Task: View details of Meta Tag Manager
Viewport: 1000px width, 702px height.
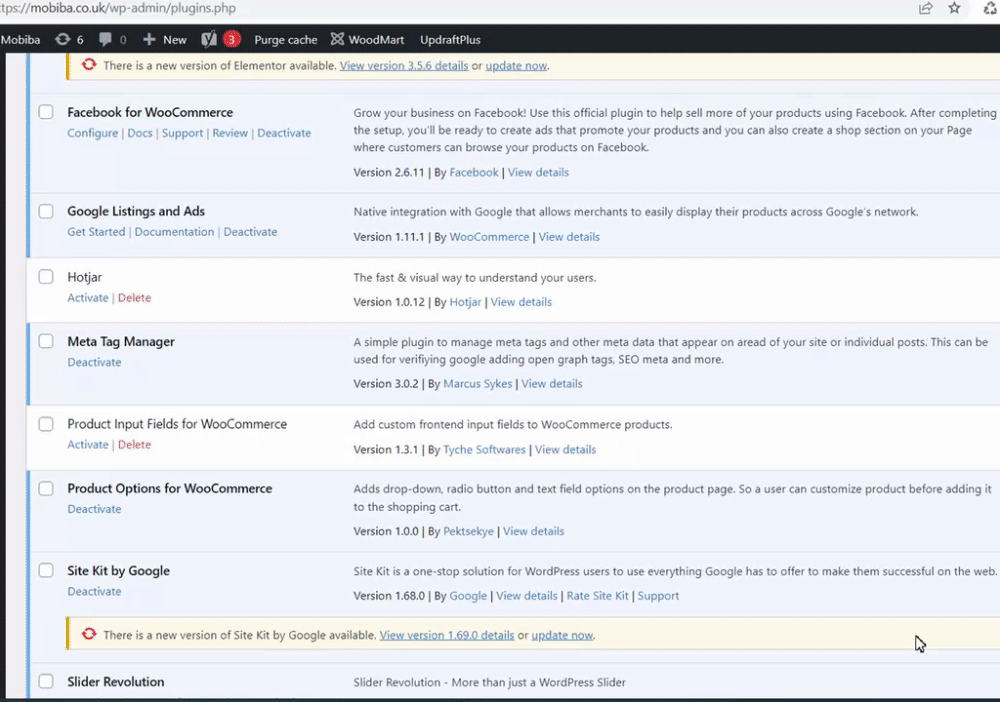Action: (x=552, y=383)
